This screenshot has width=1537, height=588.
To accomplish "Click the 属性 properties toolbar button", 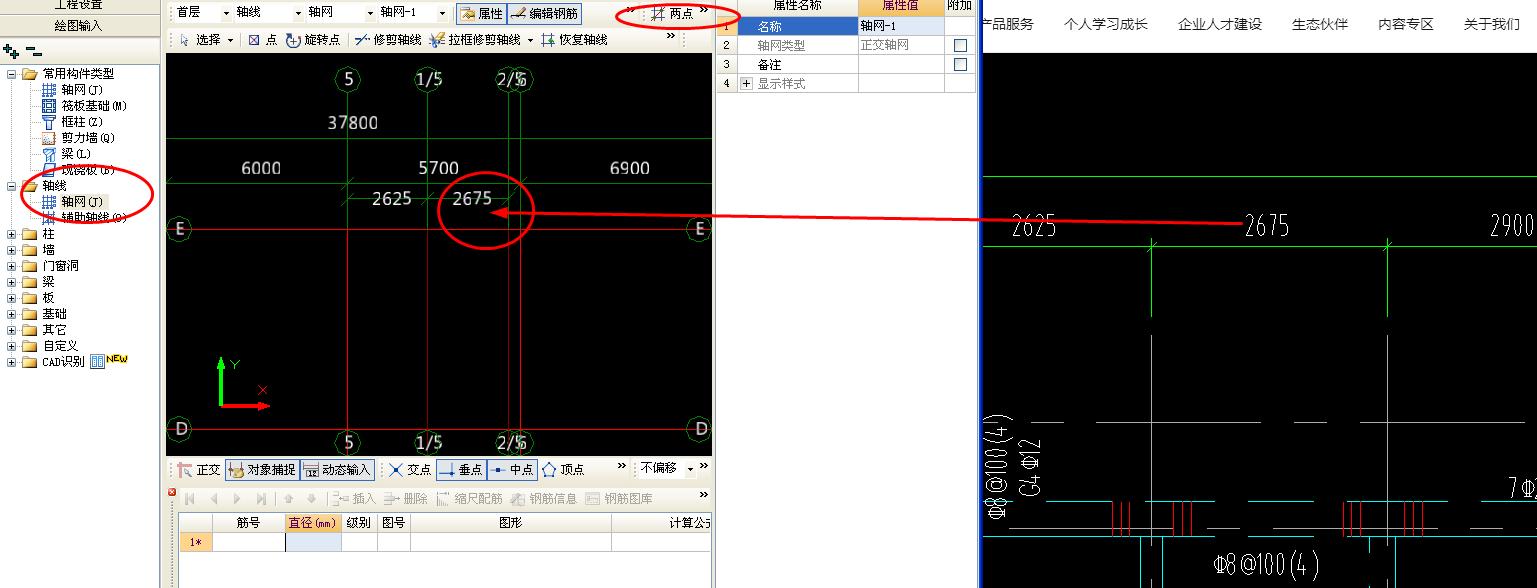I will pyautogui.click(x=481, y=14).
